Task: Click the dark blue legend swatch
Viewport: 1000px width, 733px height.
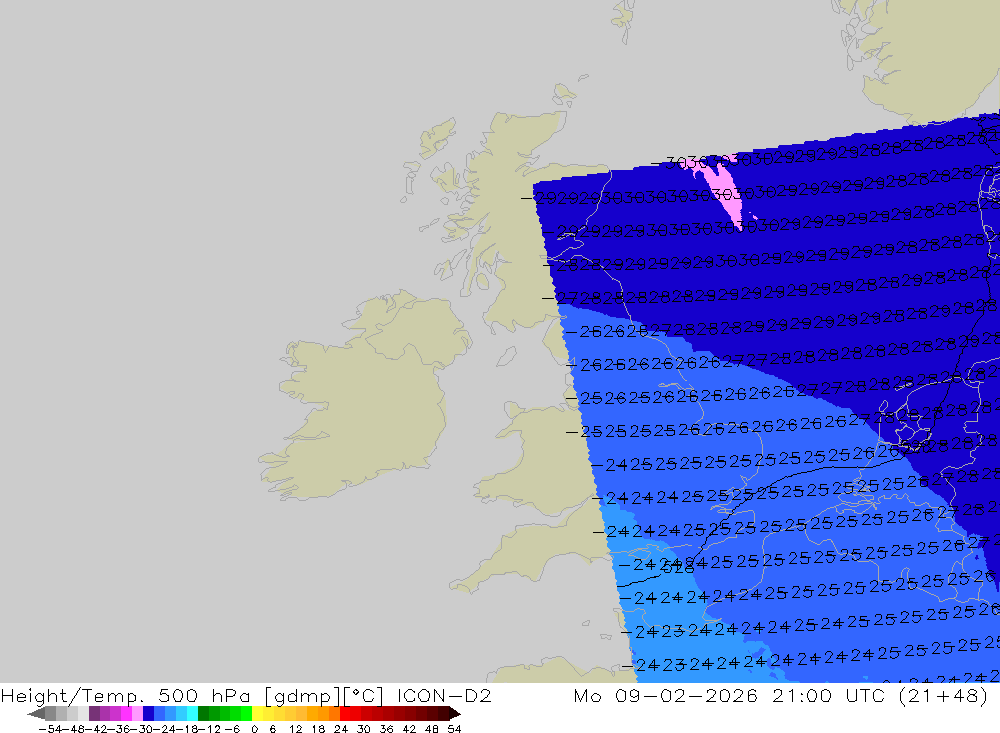Action: tap(148, 714)
